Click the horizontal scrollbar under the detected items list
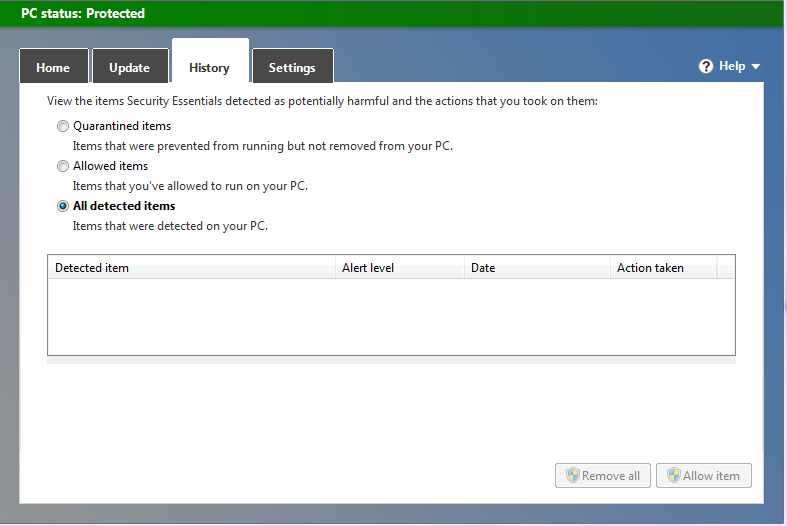This screenshot has height=526, width=787. click(x=391, y=360)
